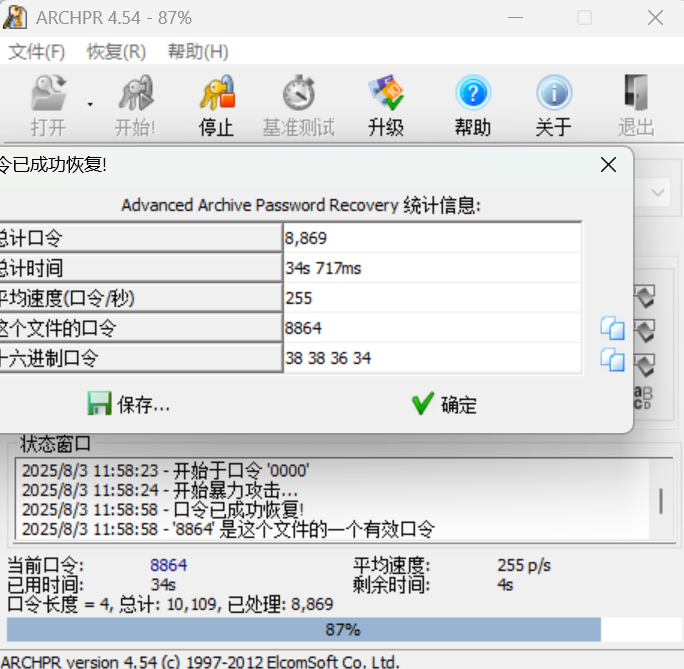Click the elapsed time 34s value
Image resolution: width=684 pixels, height=669 pixels.
click(x=163, y=584)
